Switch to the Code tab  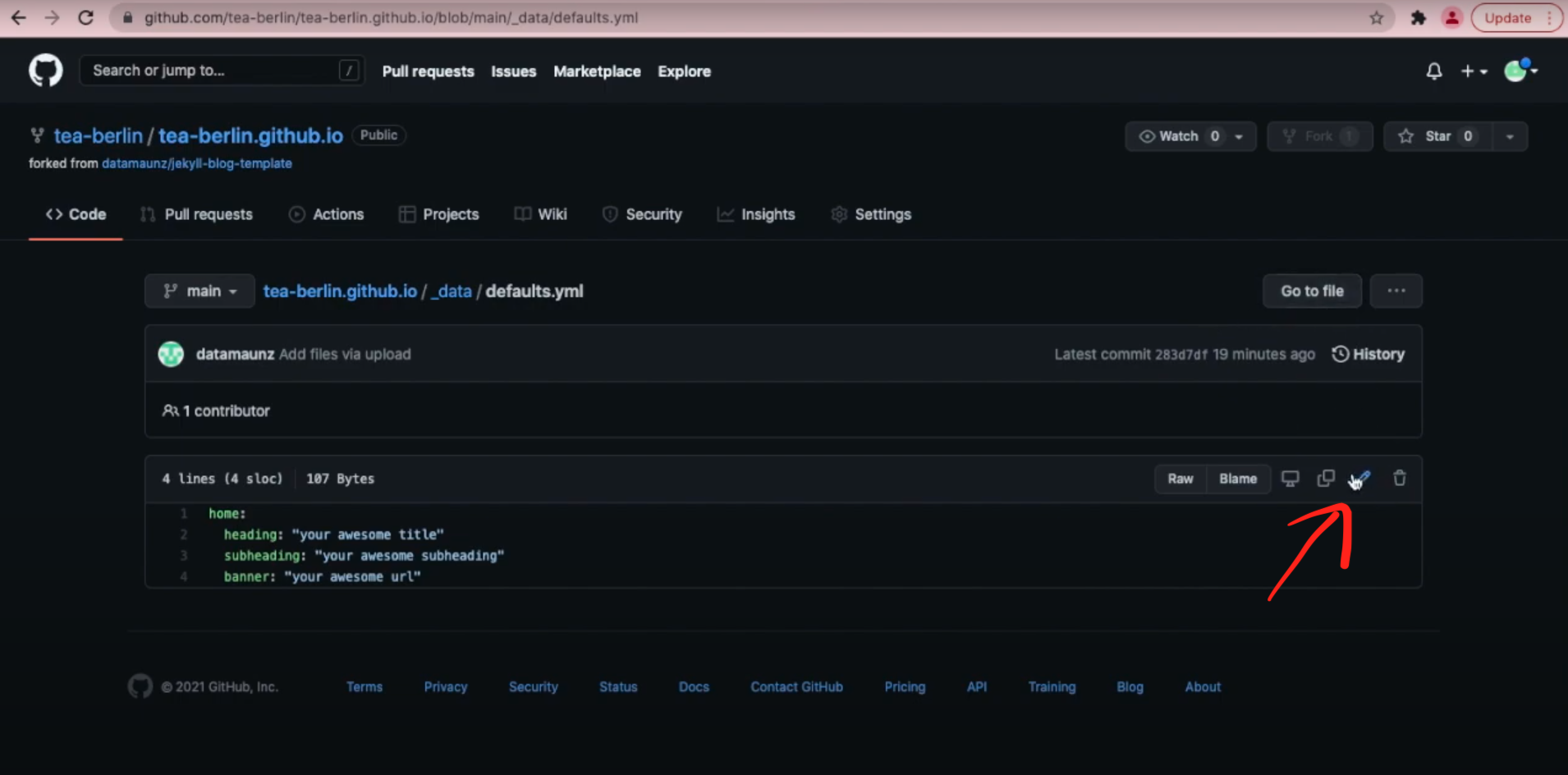click(76, 214)
